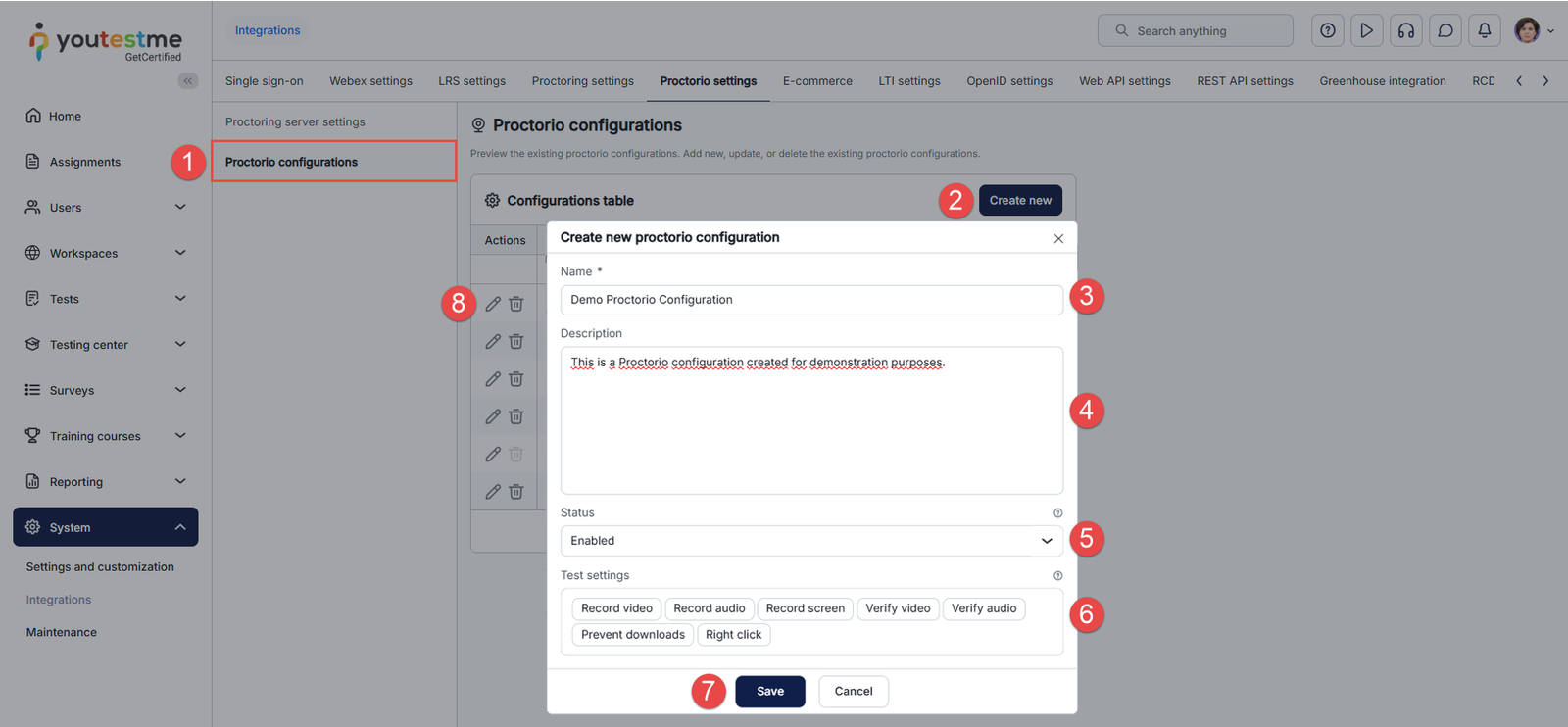Switch to the LTI settings tab
Image resolution: width=1568 pixels, height=727 pixels.
click(x=908, y=81)
